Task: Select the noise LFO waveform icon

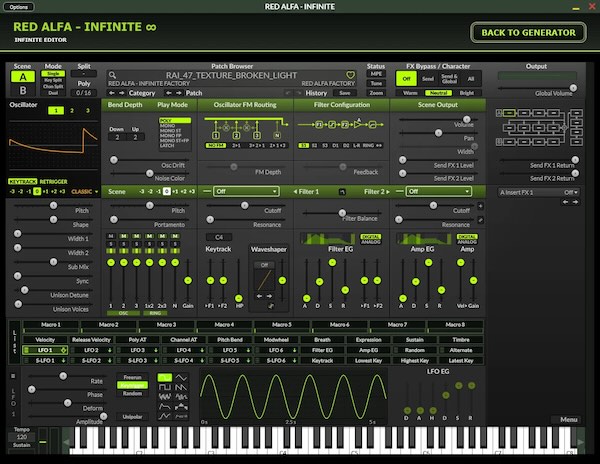Action: pos(165,397)
